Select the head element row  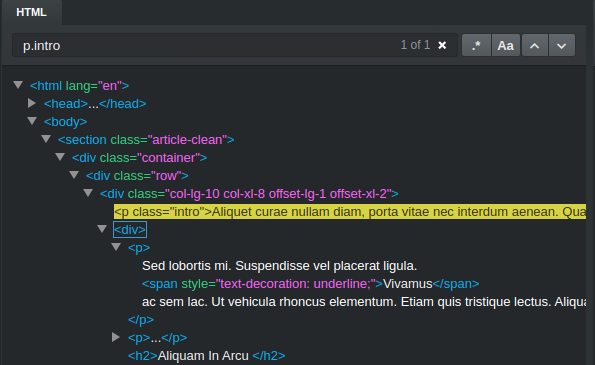click(95, 104)
